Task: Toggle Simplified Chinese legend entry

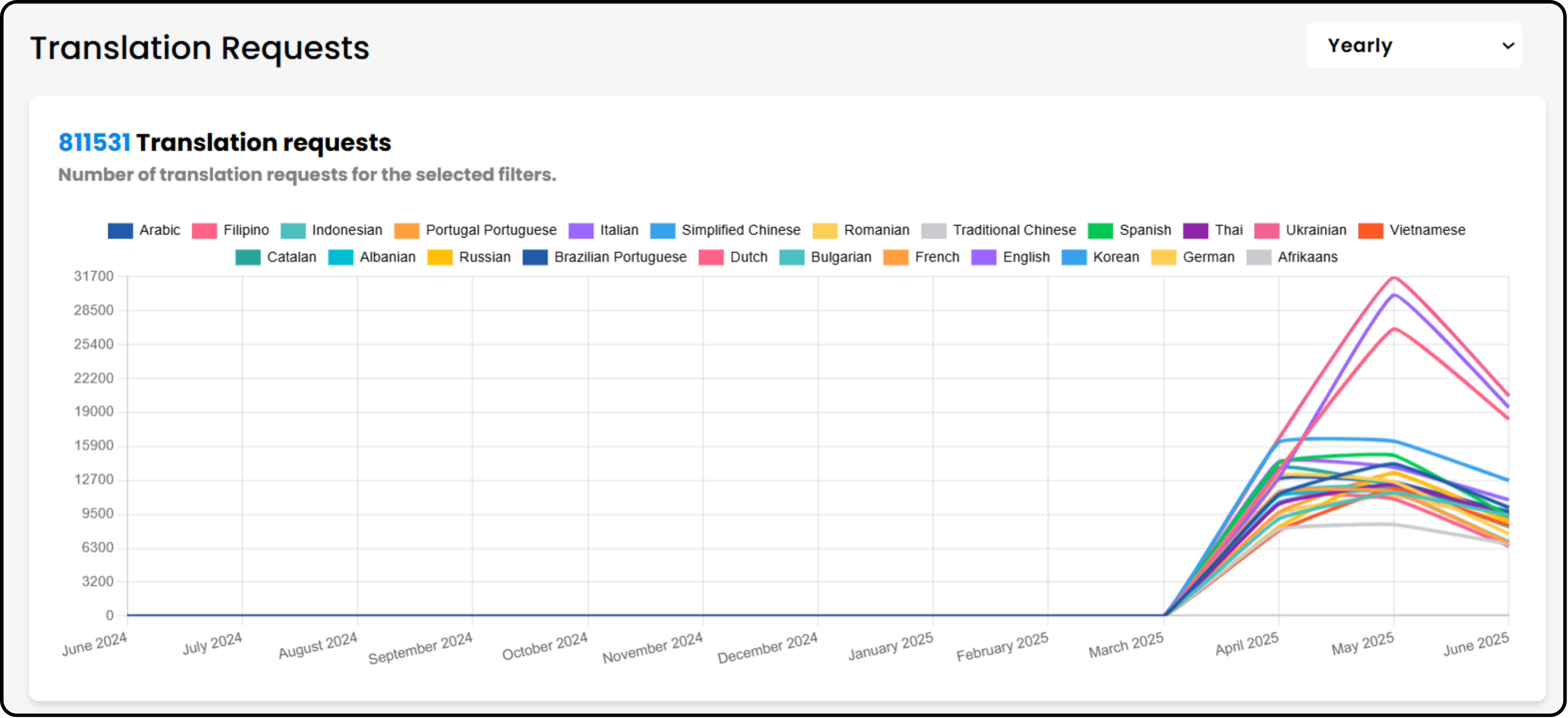Action: pyautogui.click(x=725, y=230)
